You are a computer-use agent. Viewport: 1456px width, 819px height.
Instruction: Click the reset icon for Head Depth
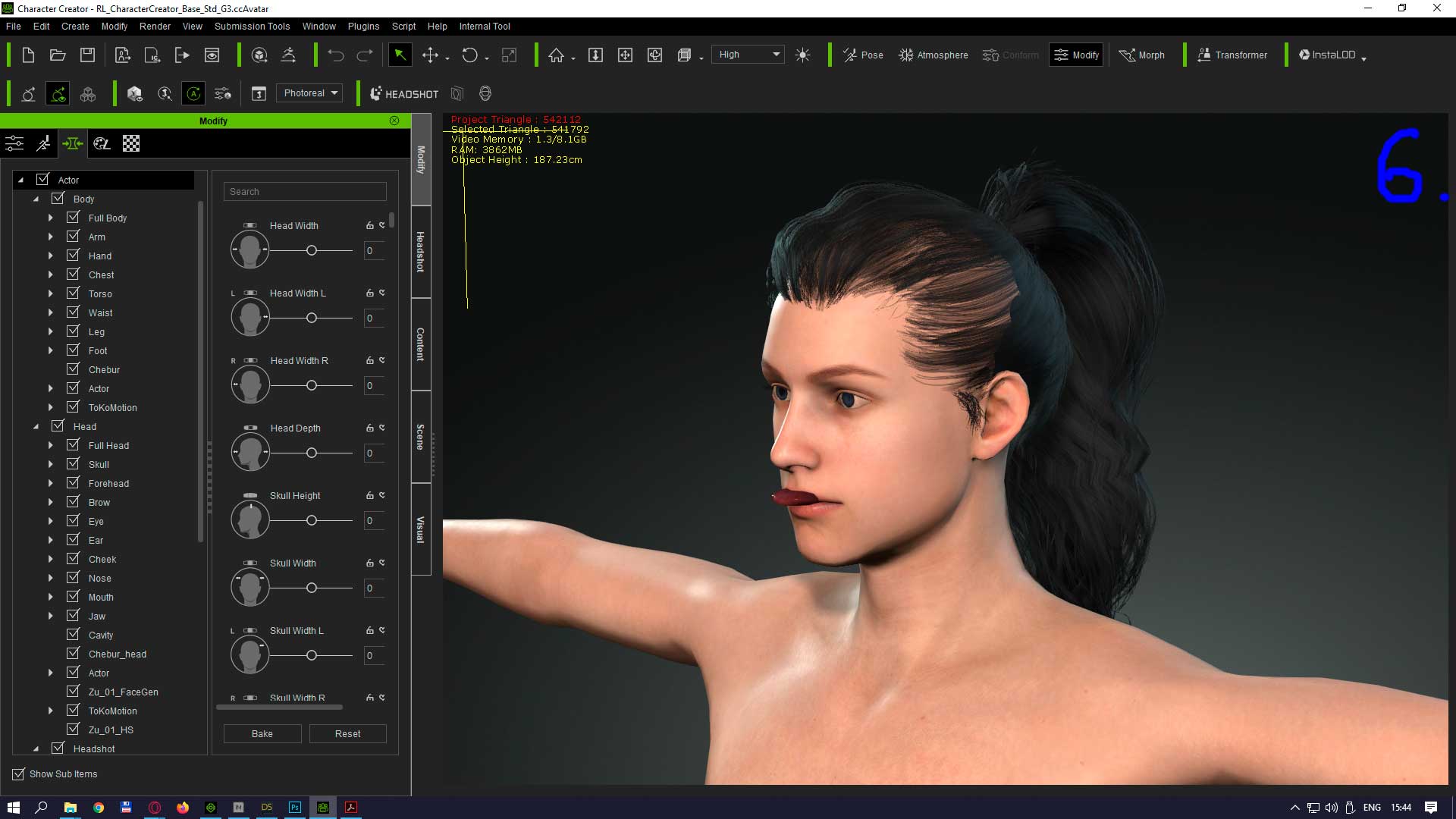click(382, 428)
